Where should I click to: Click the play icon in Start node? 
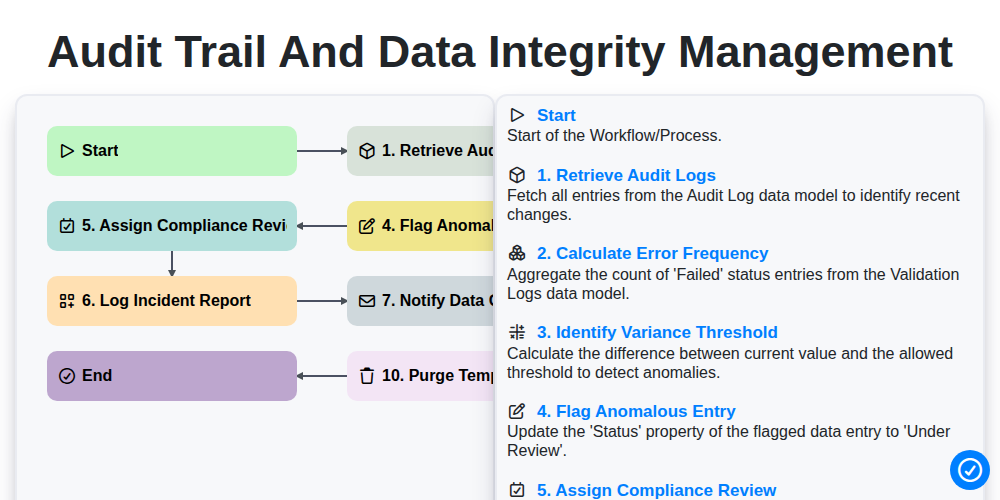(67, 151)
